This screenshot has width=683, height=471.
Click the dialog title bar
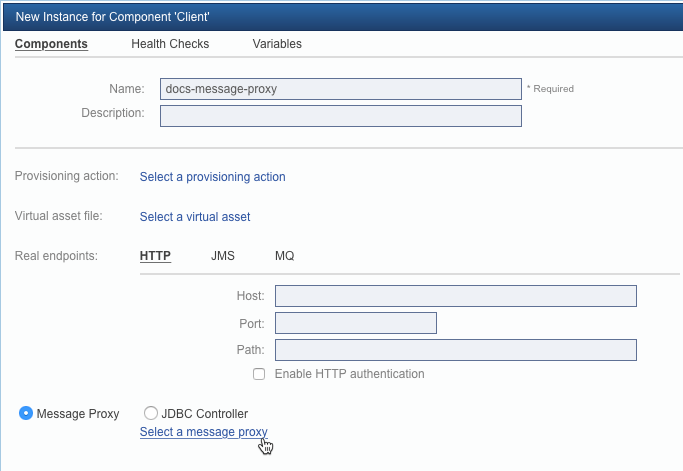tap(343, 17)
